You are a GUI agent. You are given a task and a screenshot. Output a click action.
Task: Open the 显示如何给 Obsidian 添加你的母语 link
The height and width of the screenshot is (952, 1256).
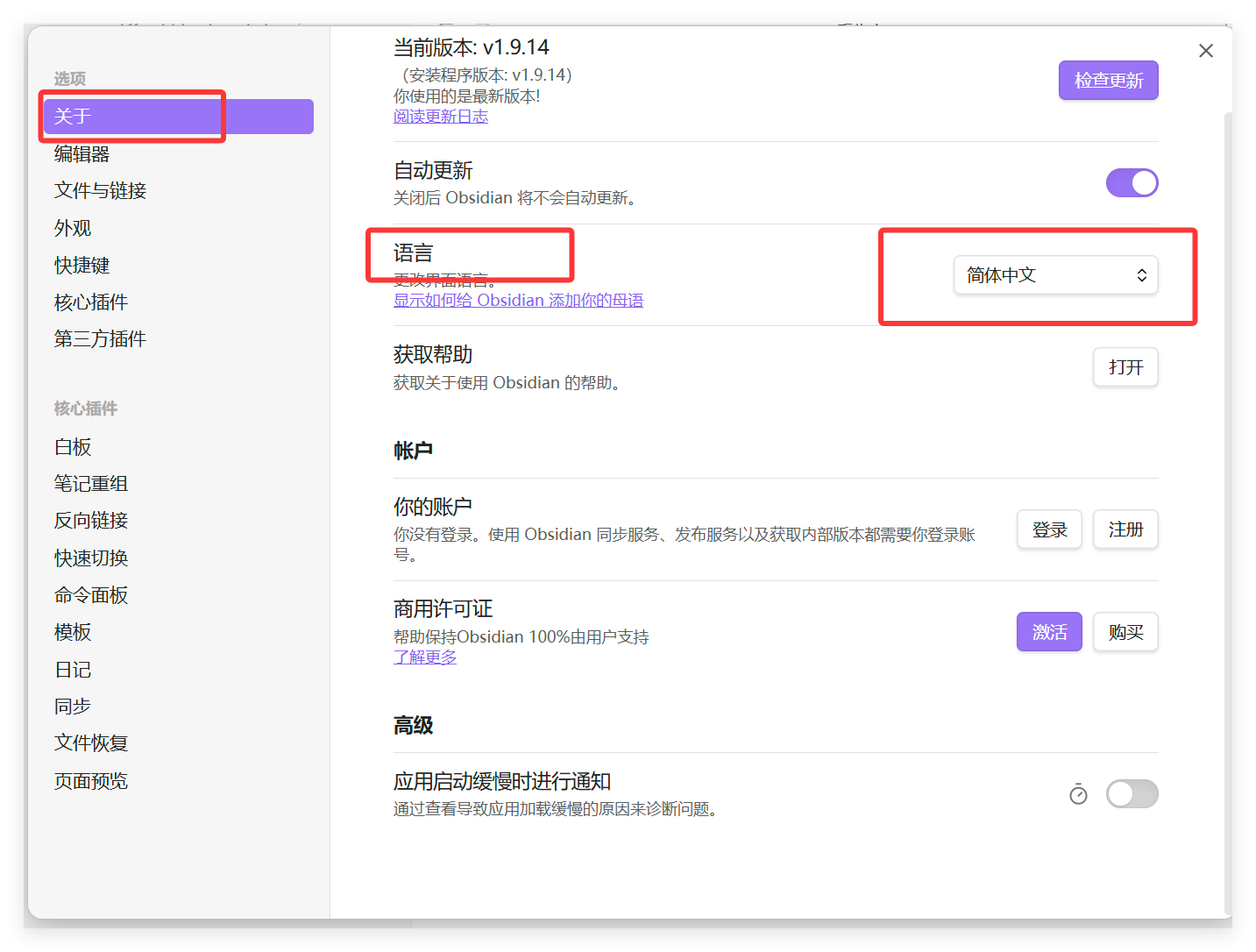pos(518,301)
